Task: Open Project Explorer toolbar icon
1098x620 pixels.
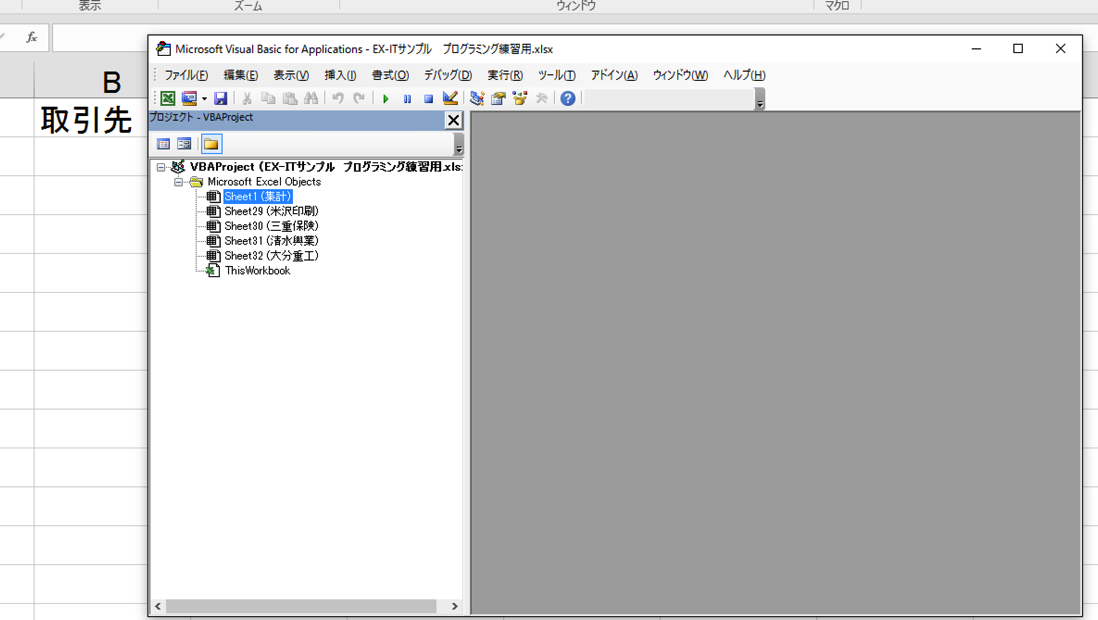Action: (x=477, y=99)
